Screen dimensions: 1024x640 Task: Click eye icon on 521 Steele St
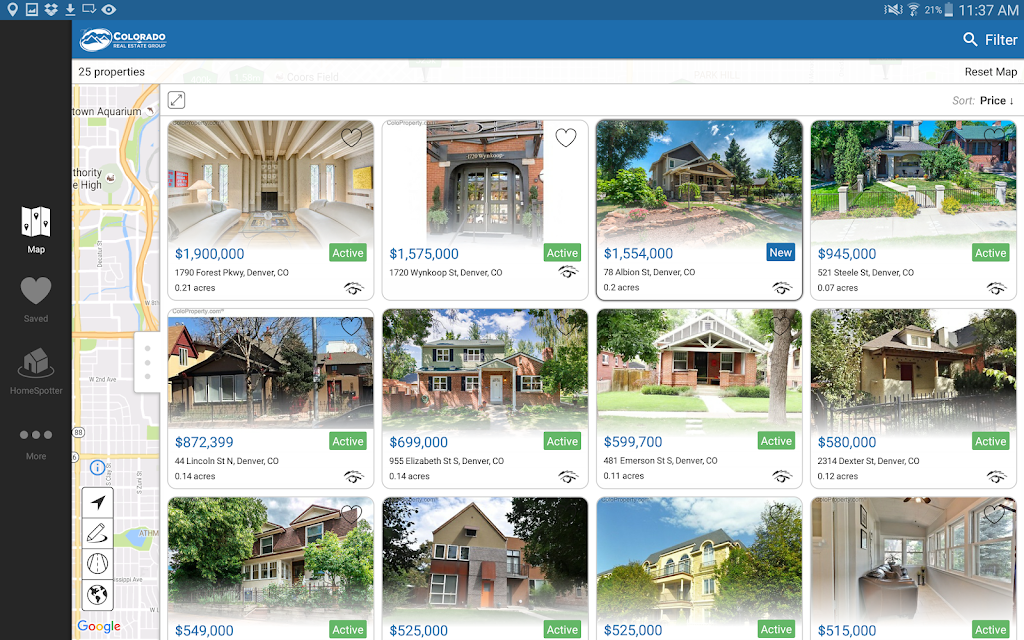click(996, 288)
